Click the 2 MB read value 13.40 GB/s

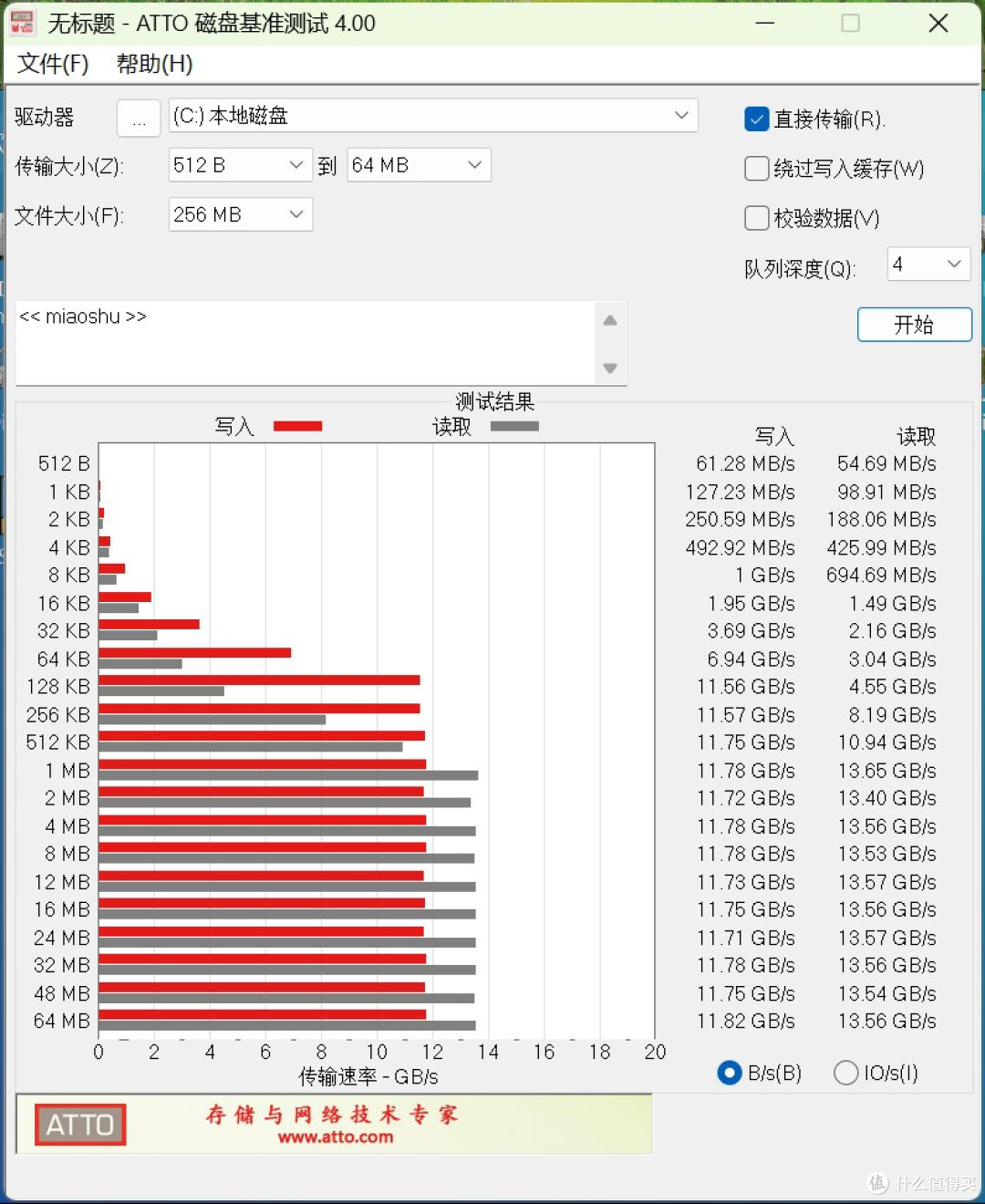pyautogui.click(x=887, y=798)
